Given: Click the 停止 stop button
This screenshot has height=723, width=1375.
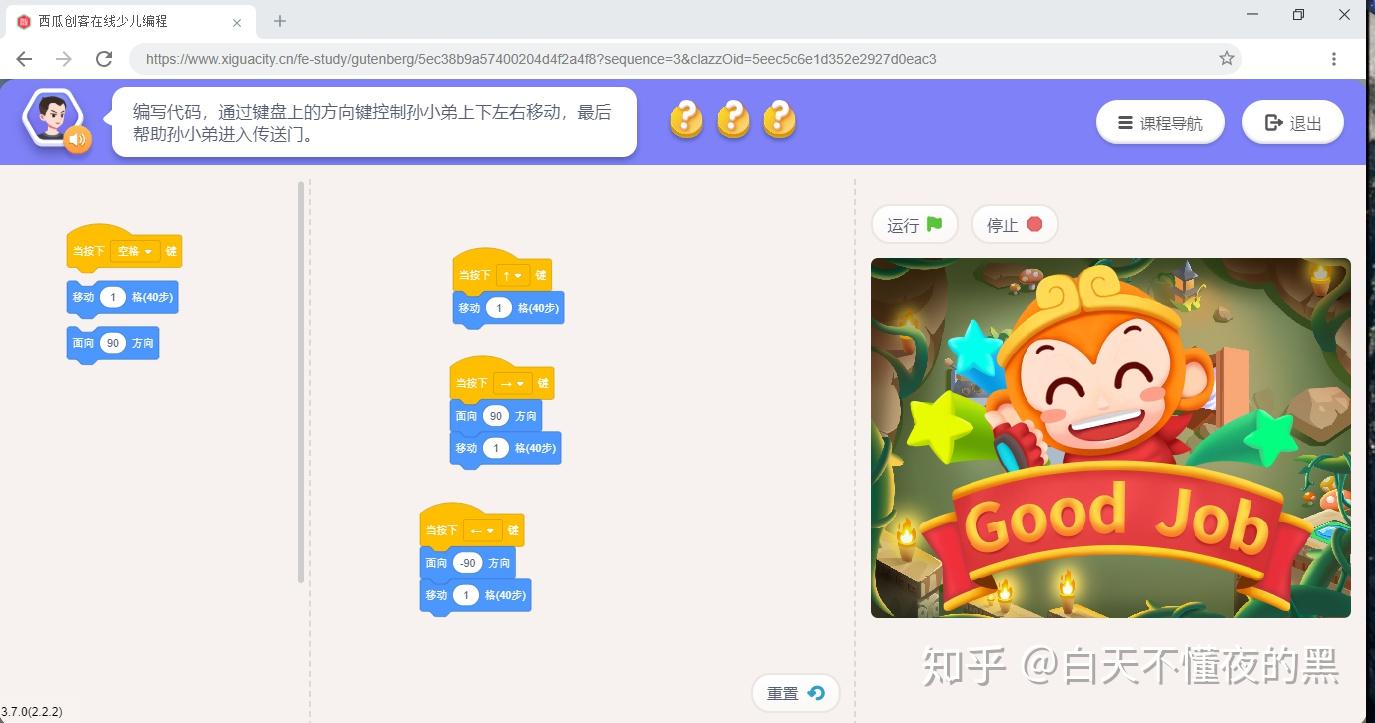Looking at the screenshot, I should [1015, 225].
